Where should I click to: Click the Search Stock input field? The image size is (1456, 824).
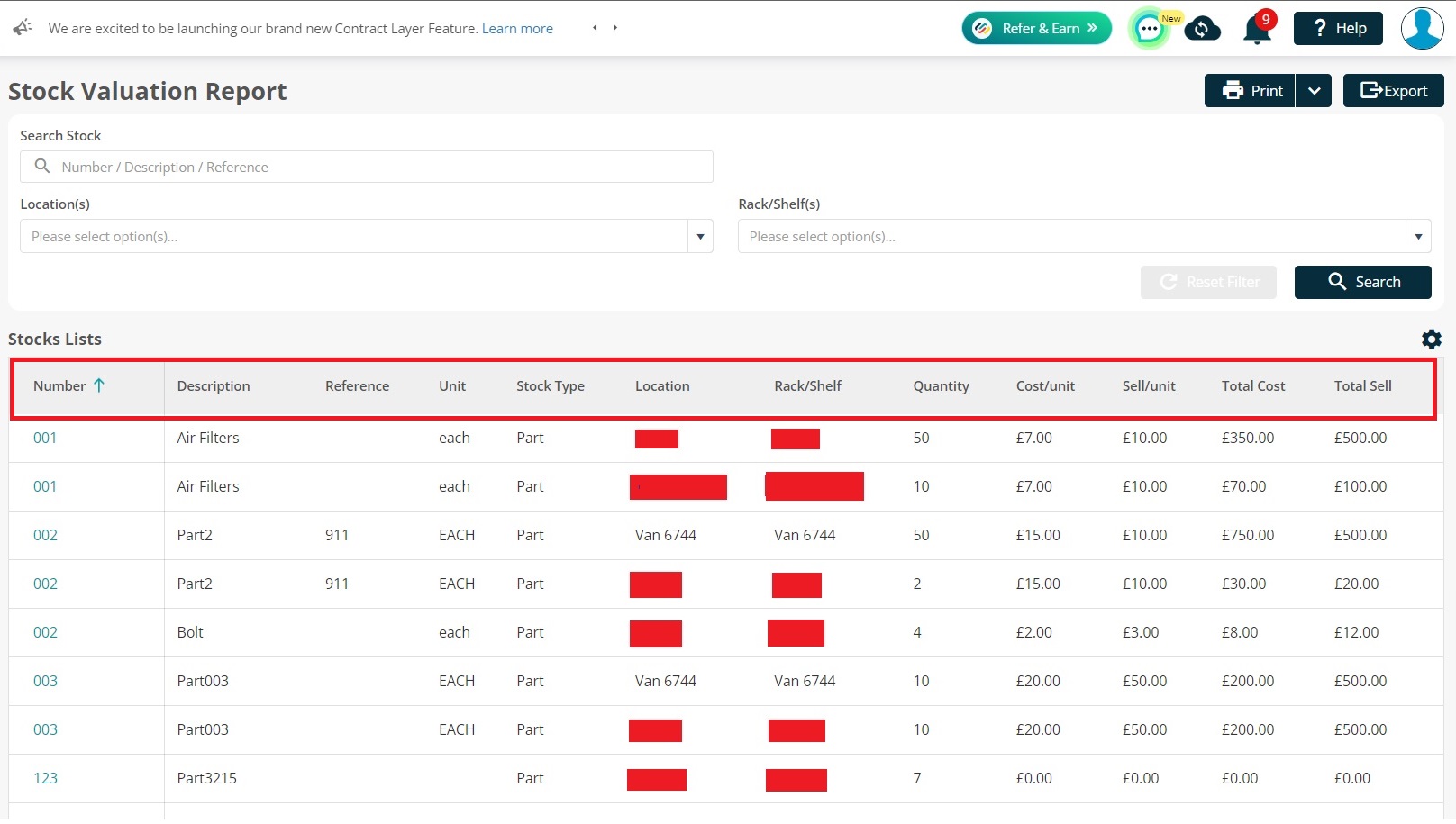(367, 167)
